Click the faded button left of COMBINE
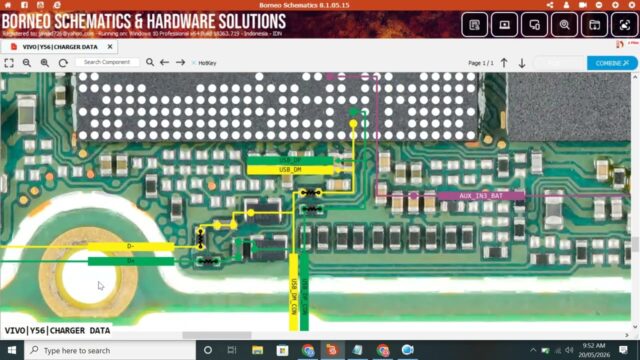 click(559, 63)
